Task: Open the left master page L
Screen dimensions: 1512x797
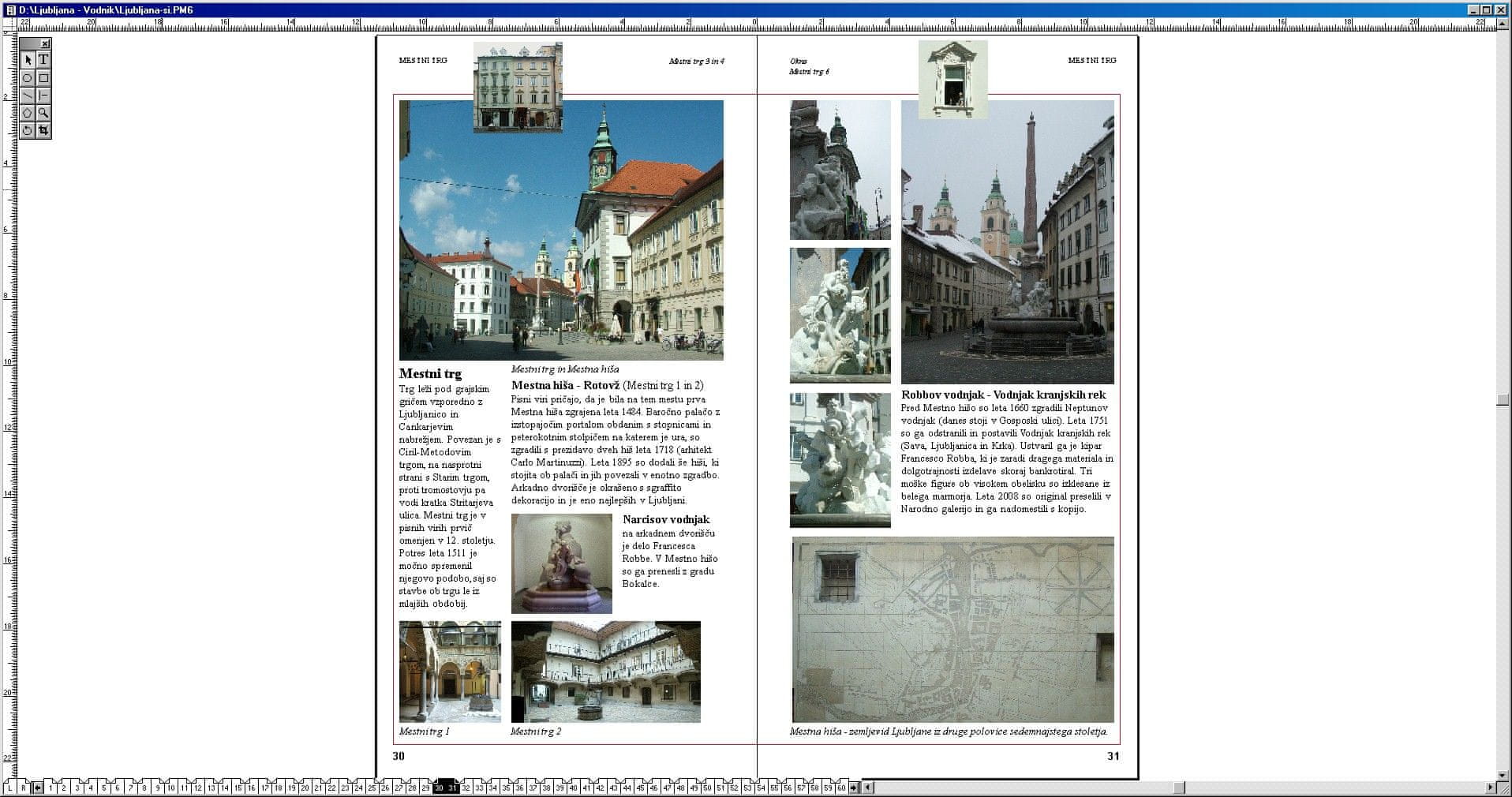Action: coord(10,788)
